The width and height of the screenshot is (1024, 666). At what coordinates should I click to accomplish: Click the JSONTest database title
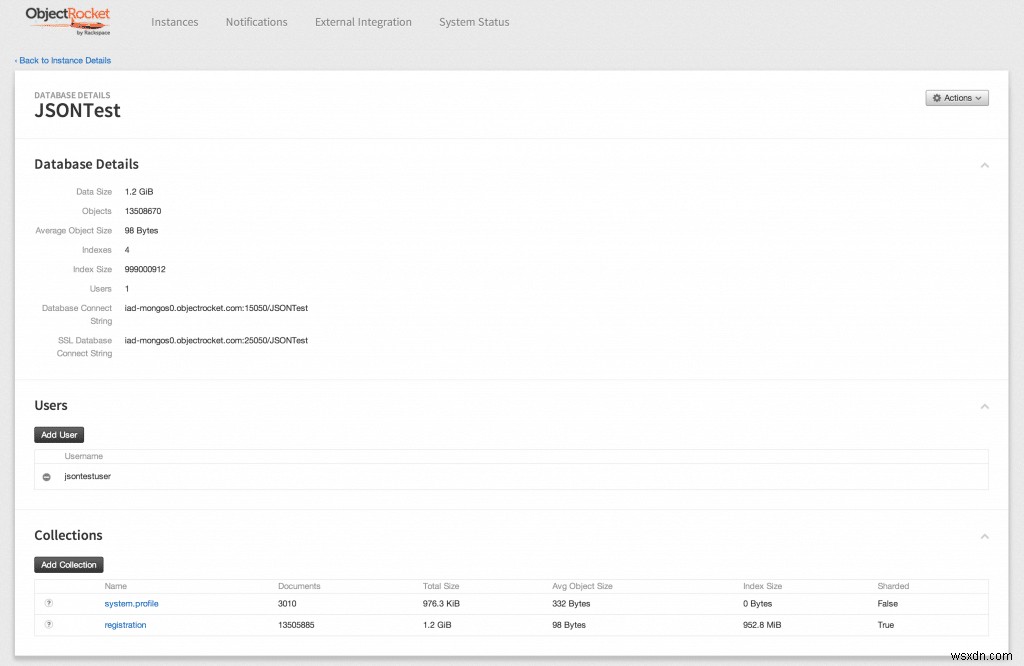point(77,110)
